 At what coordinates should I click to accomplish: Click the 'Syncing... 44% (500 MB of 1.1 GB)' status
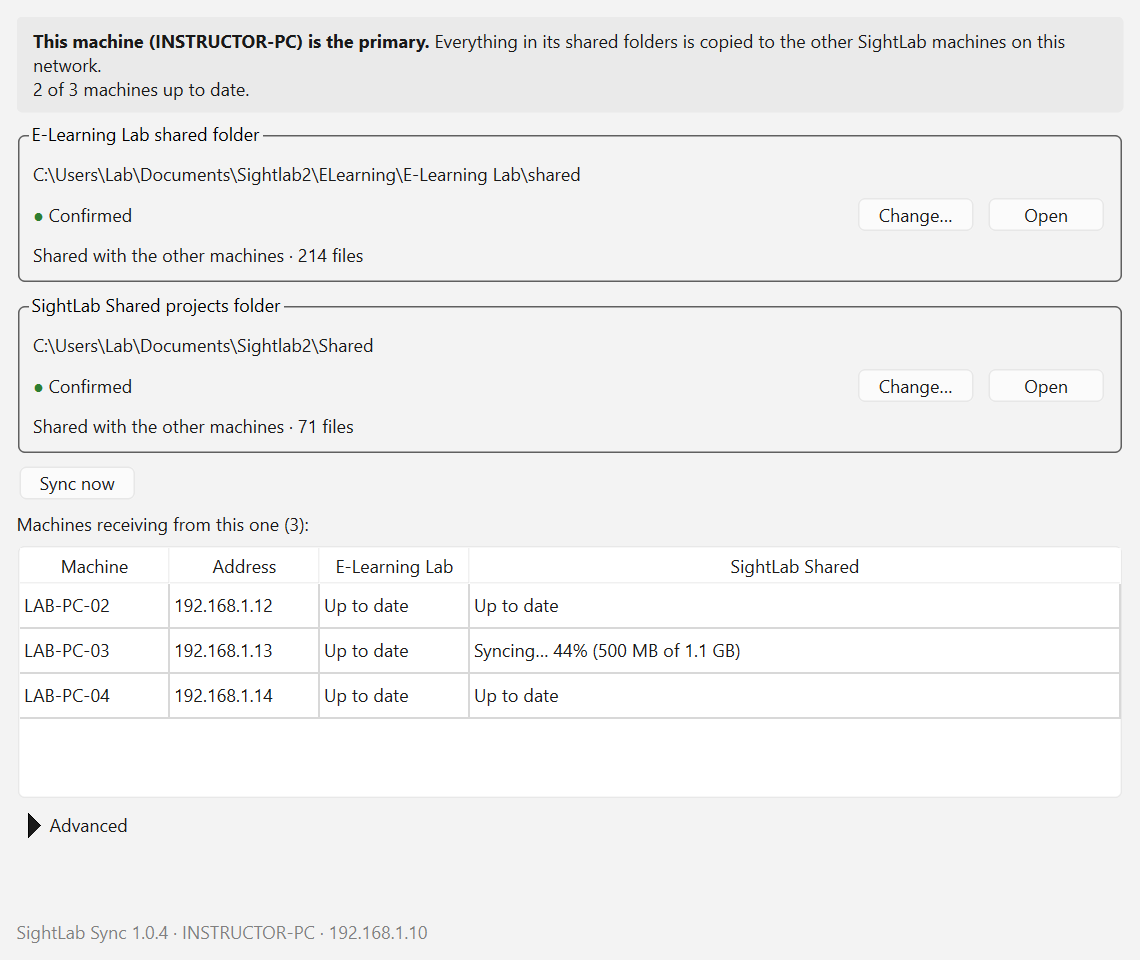coord(795,651)
